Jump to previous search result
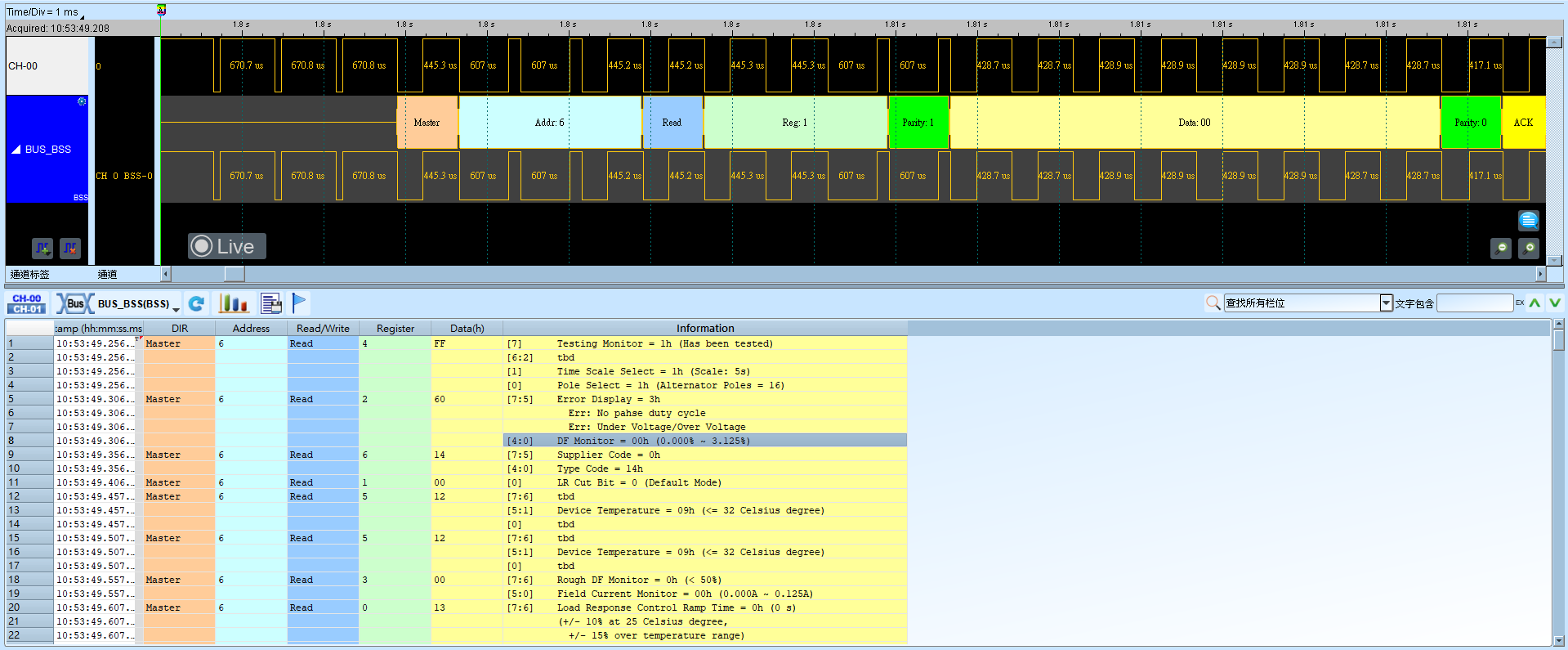This screenshot has width=1568, height=650. (1535, 303)
